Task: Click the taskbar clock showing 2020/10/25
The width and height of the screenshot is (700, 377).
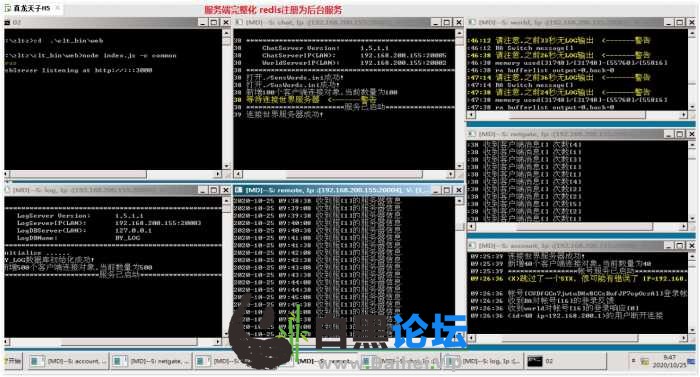Action: [x=669, y=361]
